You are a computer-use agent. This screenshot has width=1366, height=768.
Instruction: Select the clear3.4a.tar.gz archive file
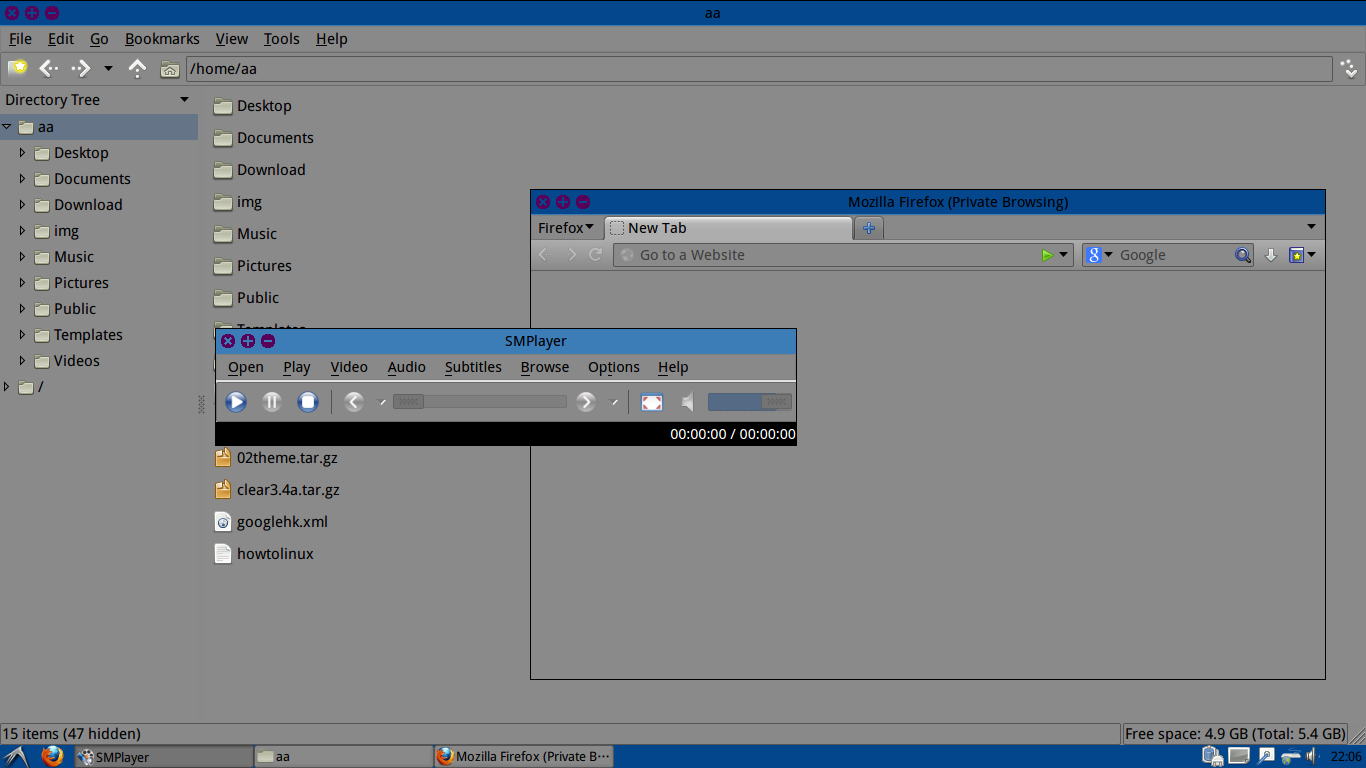click(x=277, y=490)
